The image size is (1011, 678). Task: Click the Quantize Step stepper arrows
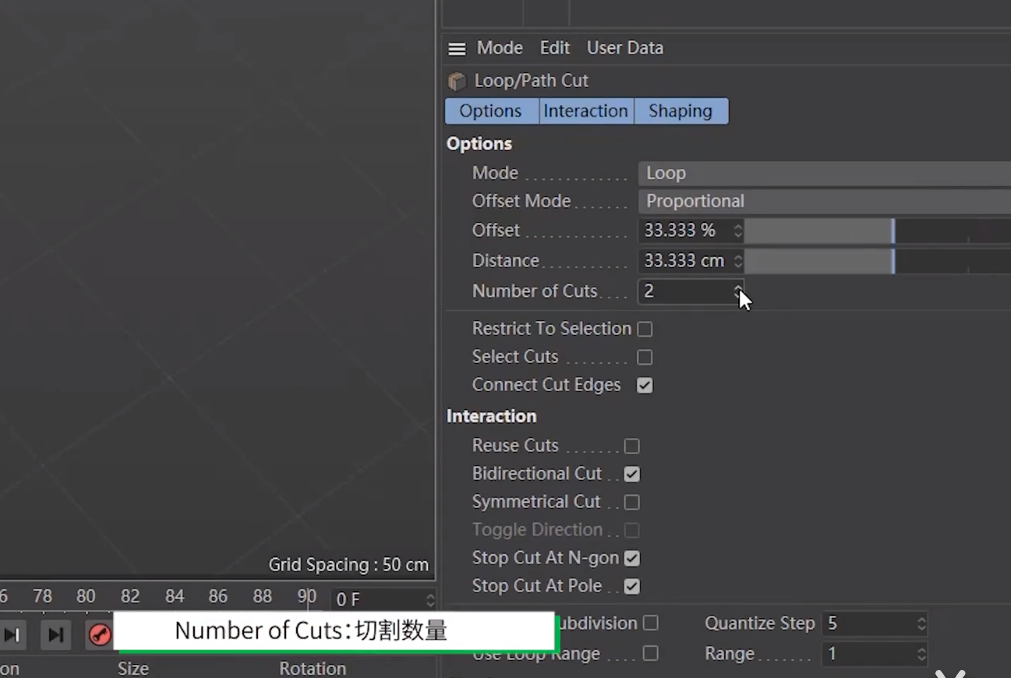(x=921, y=623)
